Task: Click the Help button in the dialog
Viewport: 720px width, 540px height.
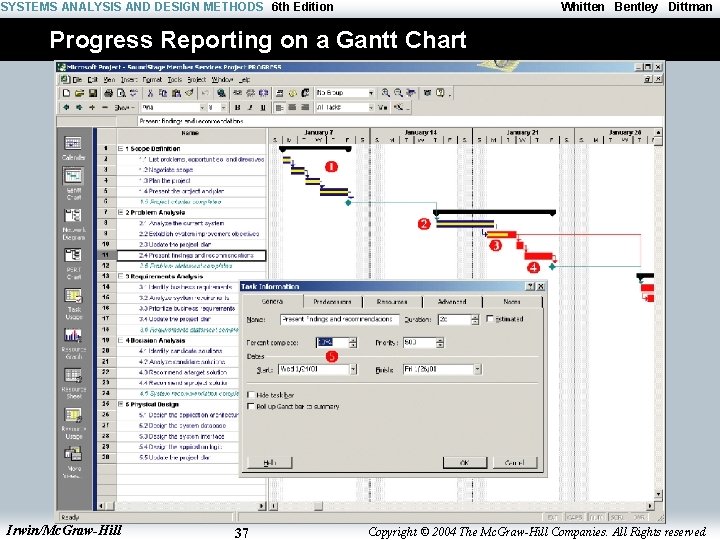Action: click(x=270, y=462)
